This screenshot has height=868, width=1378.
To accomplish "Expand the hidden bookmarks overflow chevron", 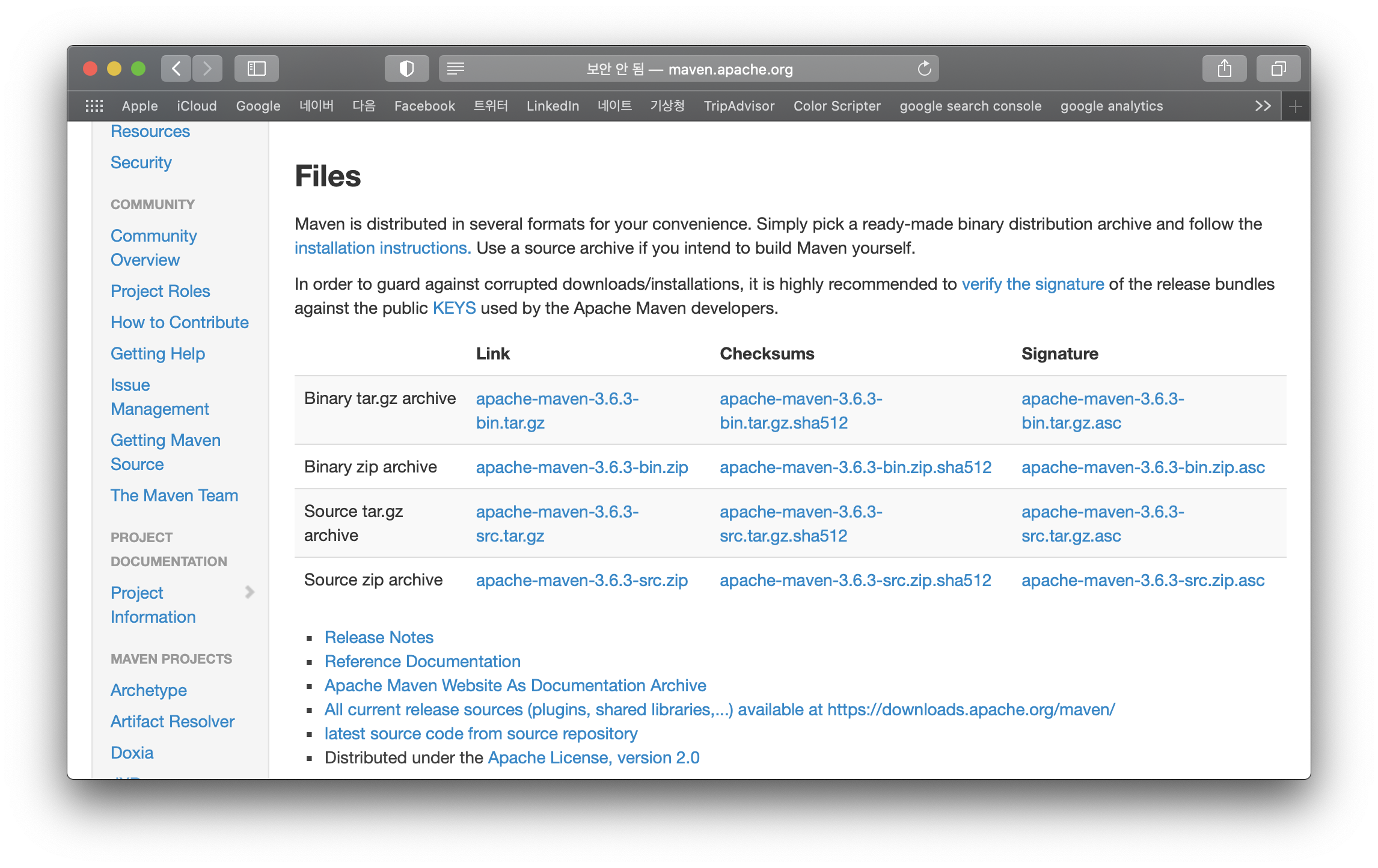I will click(x=1263, y=106).
